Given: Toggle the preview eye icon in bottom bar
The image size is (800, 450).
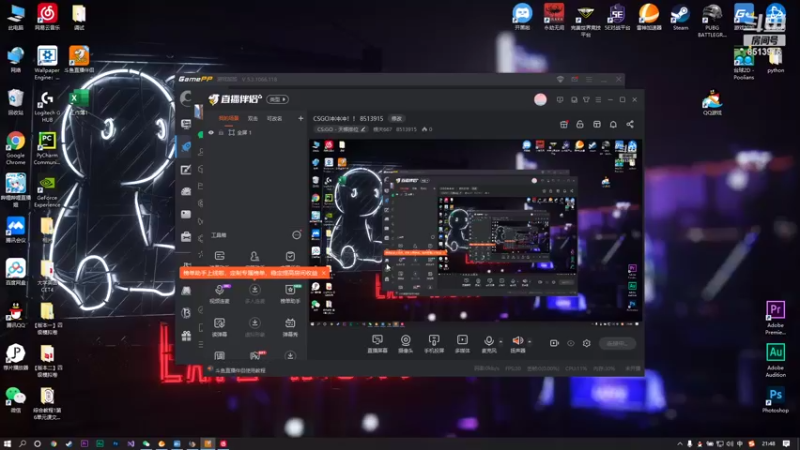Looking at the screenshot, I should click(x=571, y=343).
